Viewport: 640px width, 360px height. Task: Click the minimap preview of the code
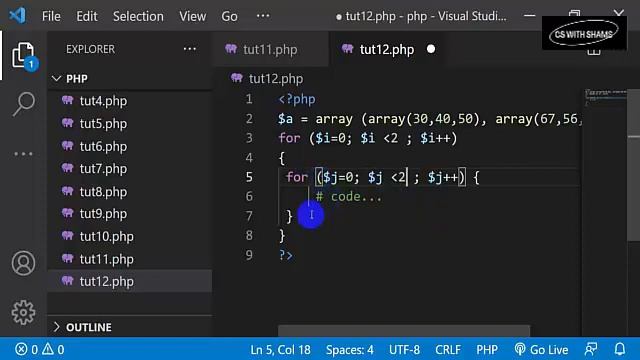(x=606, y=97)
